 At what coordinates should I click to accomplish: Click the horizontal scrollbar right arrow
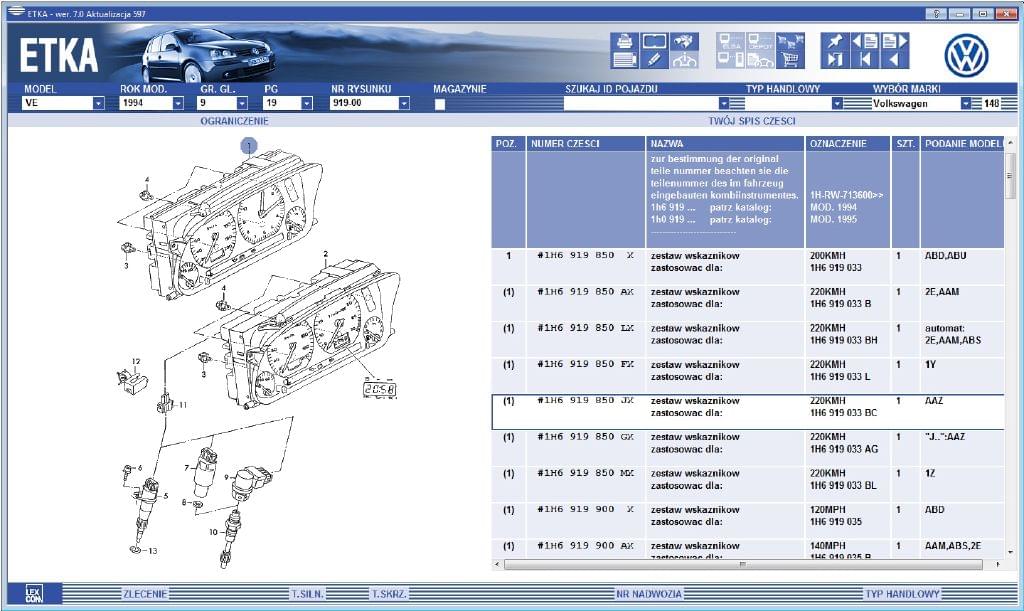point(997,563)
